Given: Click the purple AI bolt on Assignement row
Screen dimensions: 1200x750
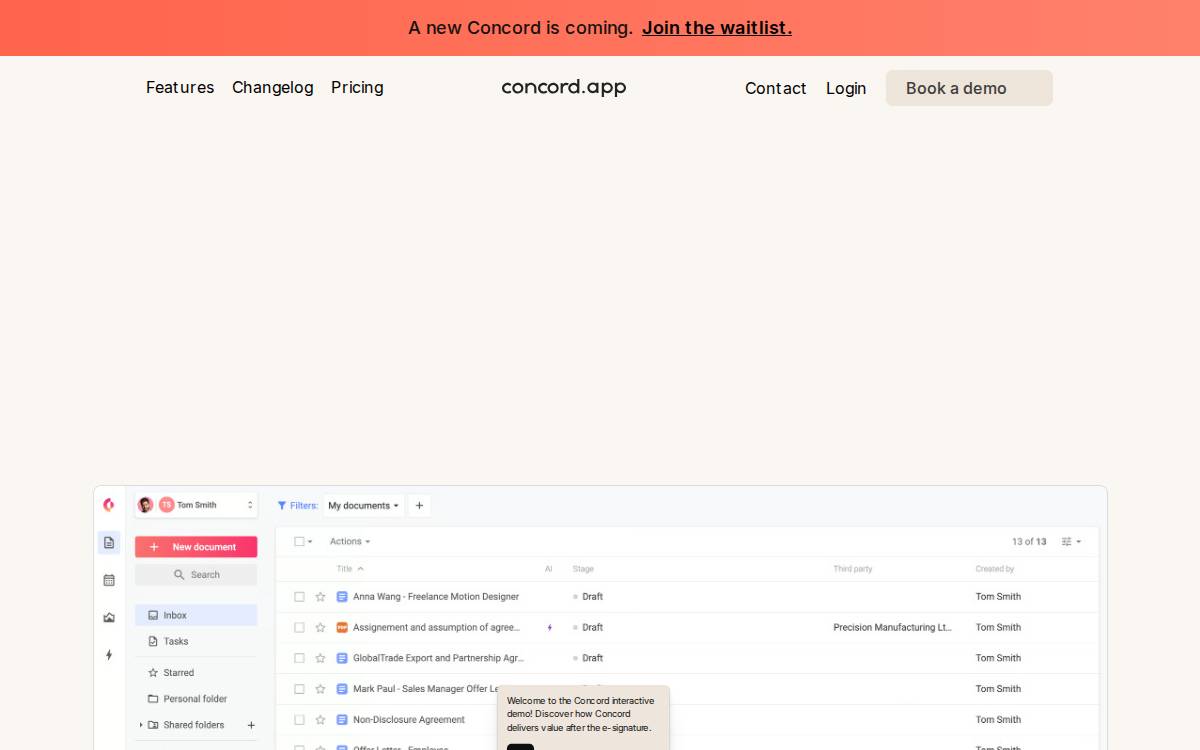Looking at the screenshot, I should (x=549, y=628).
